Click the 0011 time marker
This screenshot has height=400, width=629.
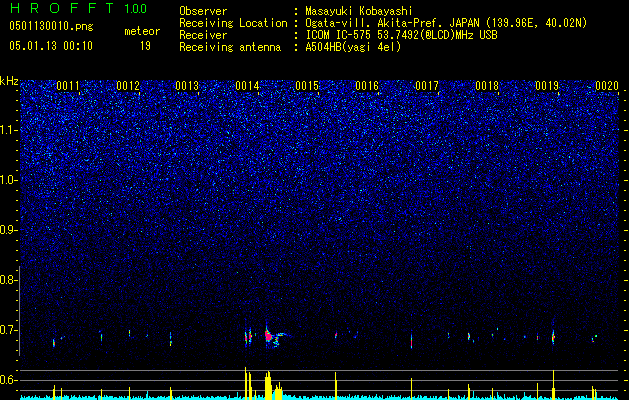pos(67,85)
